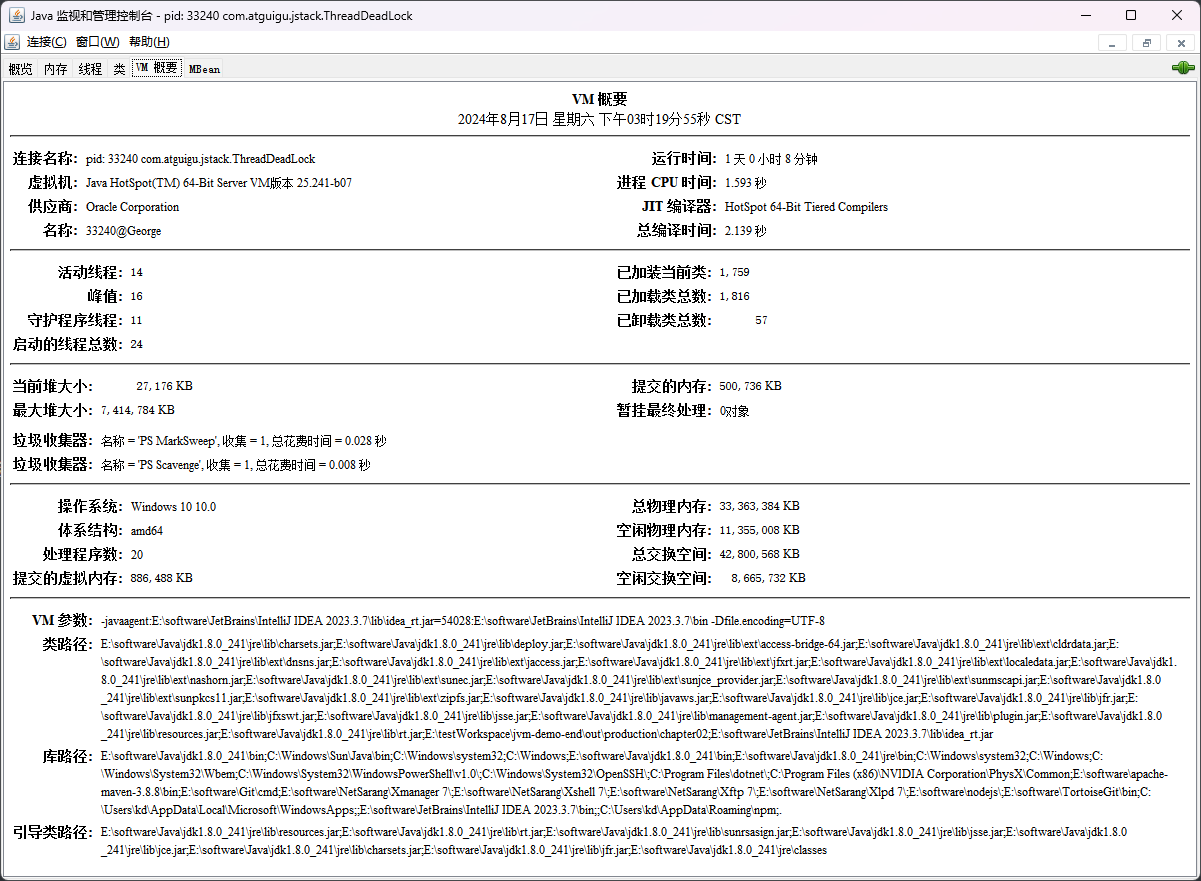Screen dimensions: 1201x881
Task: Switch to the 内存 tab
Action: coord(55,69)
